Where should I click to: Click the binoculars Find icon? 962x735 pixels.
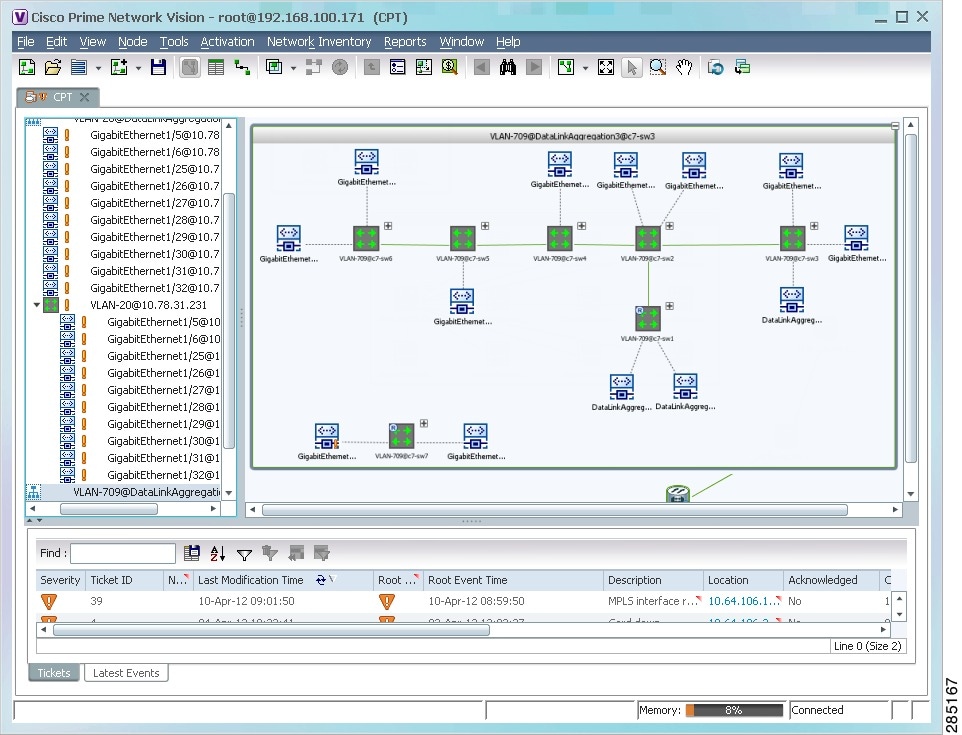507,67
